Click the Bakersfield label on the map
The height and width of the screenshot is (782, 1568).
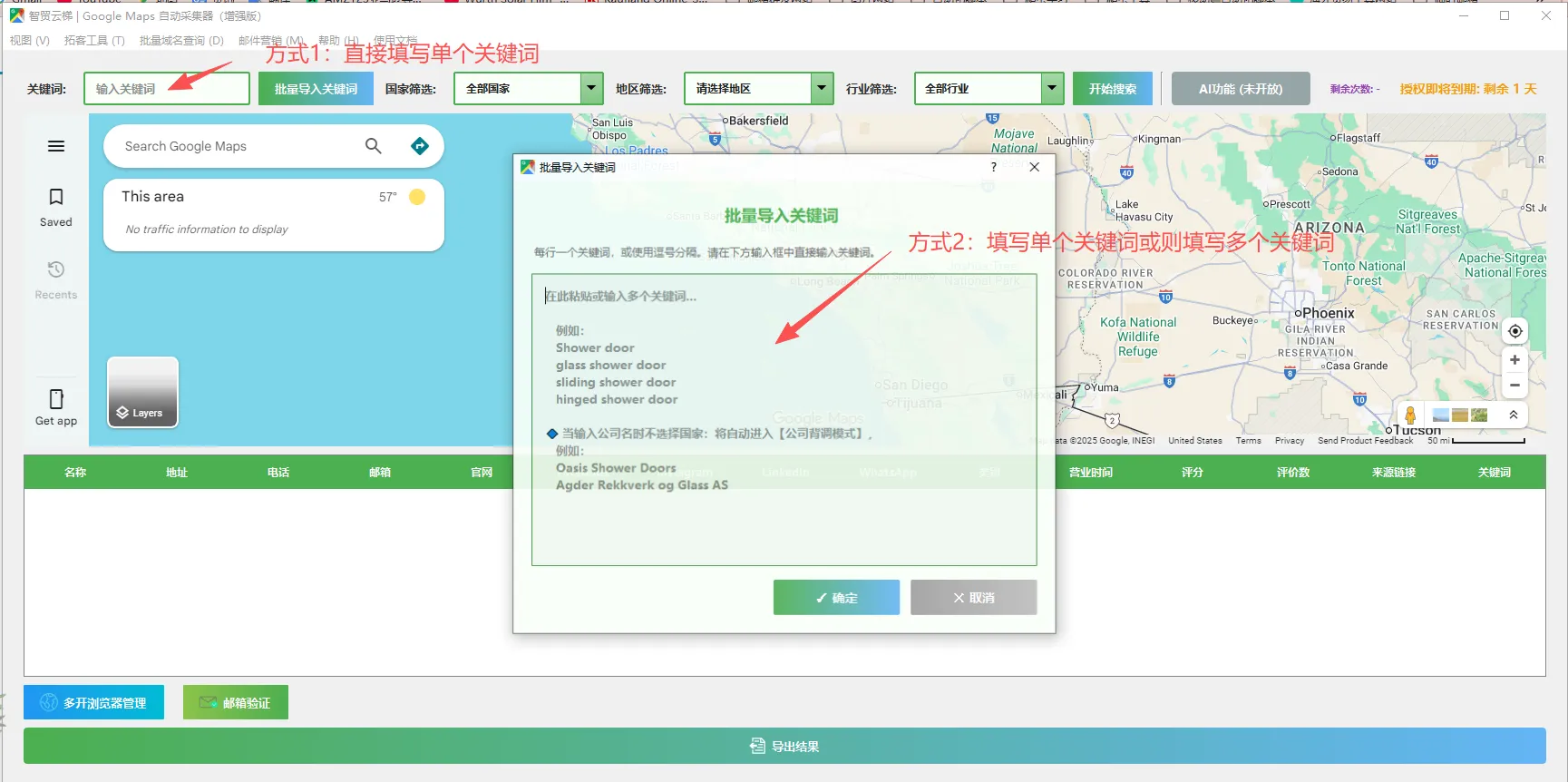click(758, 121)
